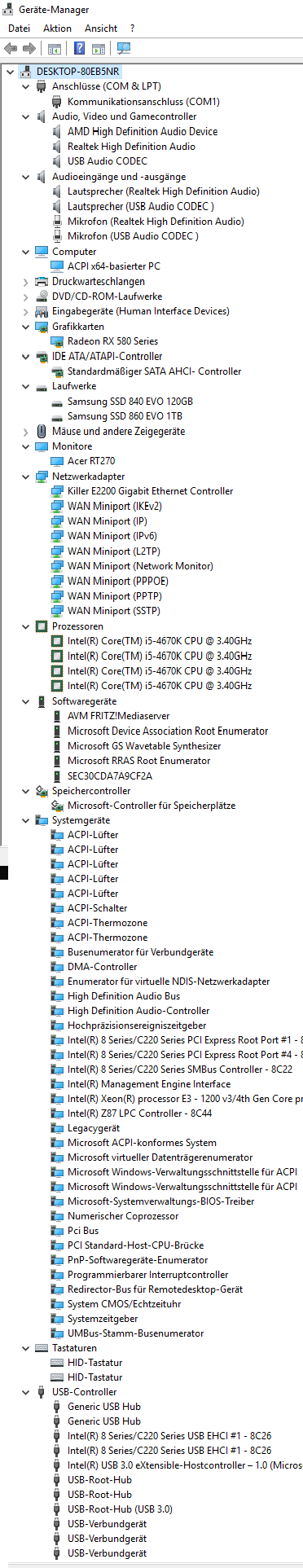Click the Radeon RX 580 Series display adapter icon
Image resolution: width=303 pixels, height=1568 pixels.
pos(57,341)
